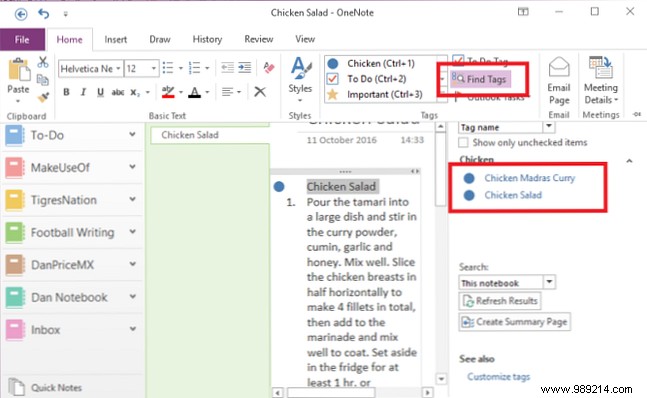
Task: Click Create Summary Page button
Action: [515, 322]
